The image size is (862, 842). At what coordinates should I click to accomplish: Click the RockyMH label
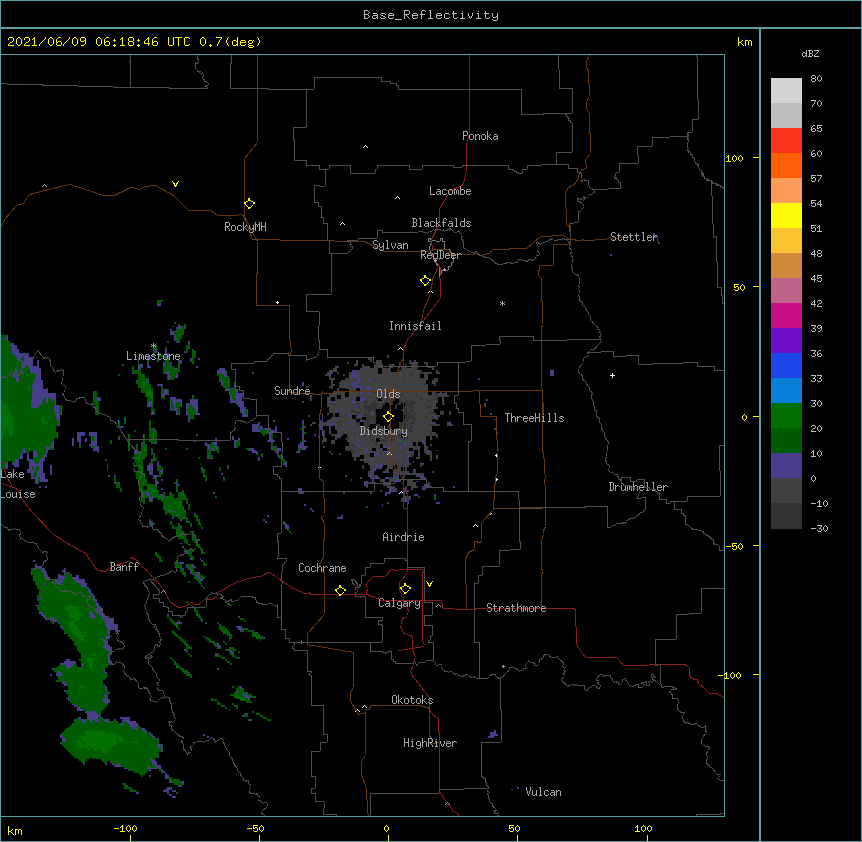click(245, 227)
